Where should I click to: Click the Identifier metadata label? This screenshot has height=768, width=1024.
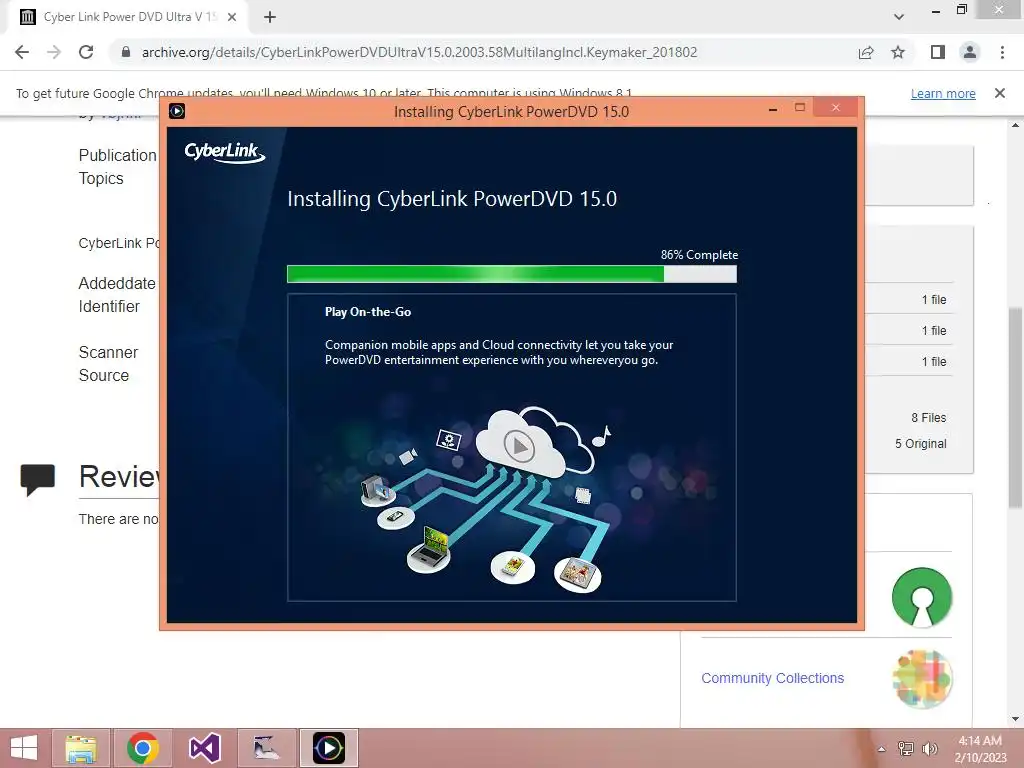coord(109,306)
